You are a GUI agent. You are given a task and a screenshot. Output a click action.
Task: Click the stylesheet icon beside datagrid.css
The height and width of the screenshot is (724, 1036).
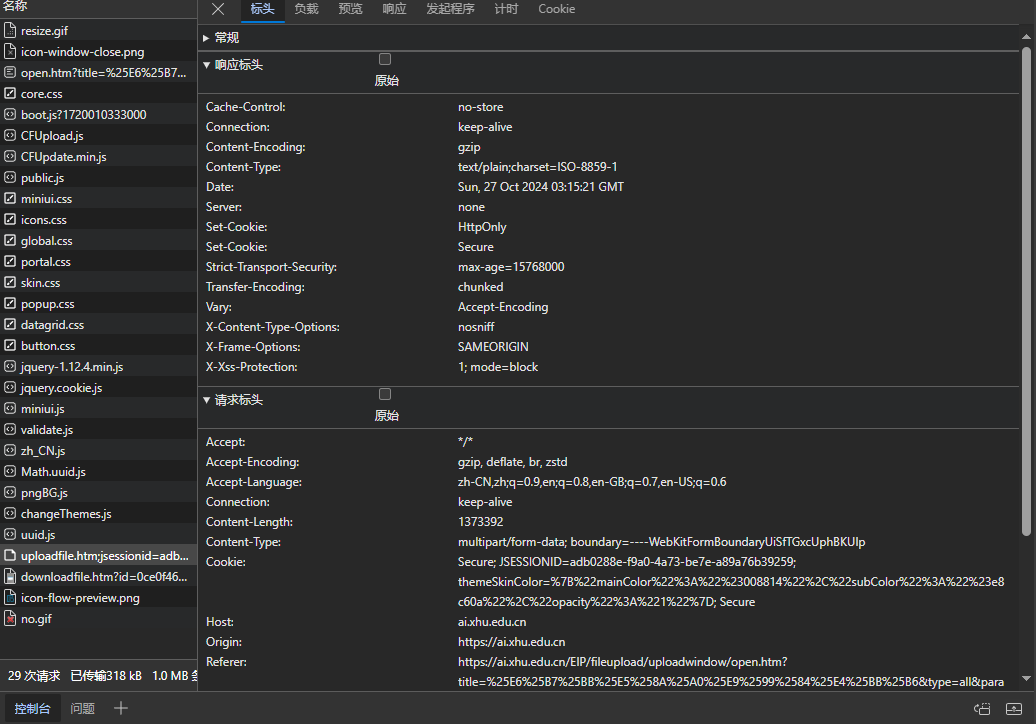coord(10,324)
